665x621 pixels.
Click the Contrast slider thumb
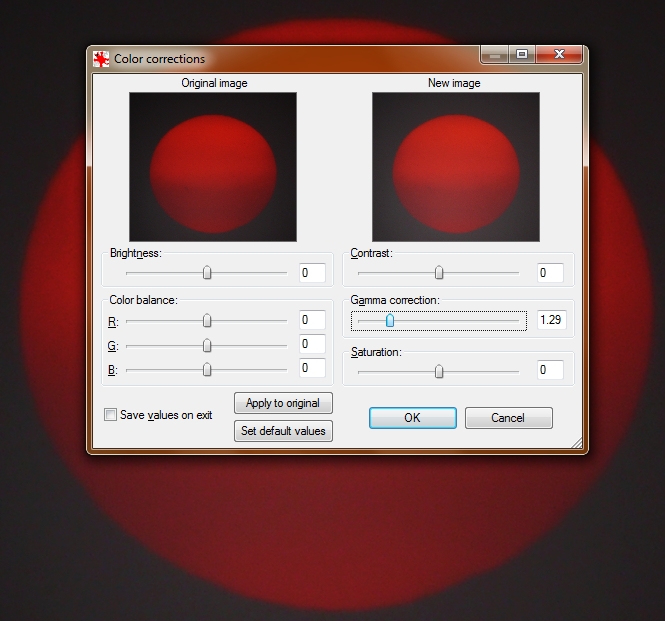pyautogui.click(x=439, y=272)
